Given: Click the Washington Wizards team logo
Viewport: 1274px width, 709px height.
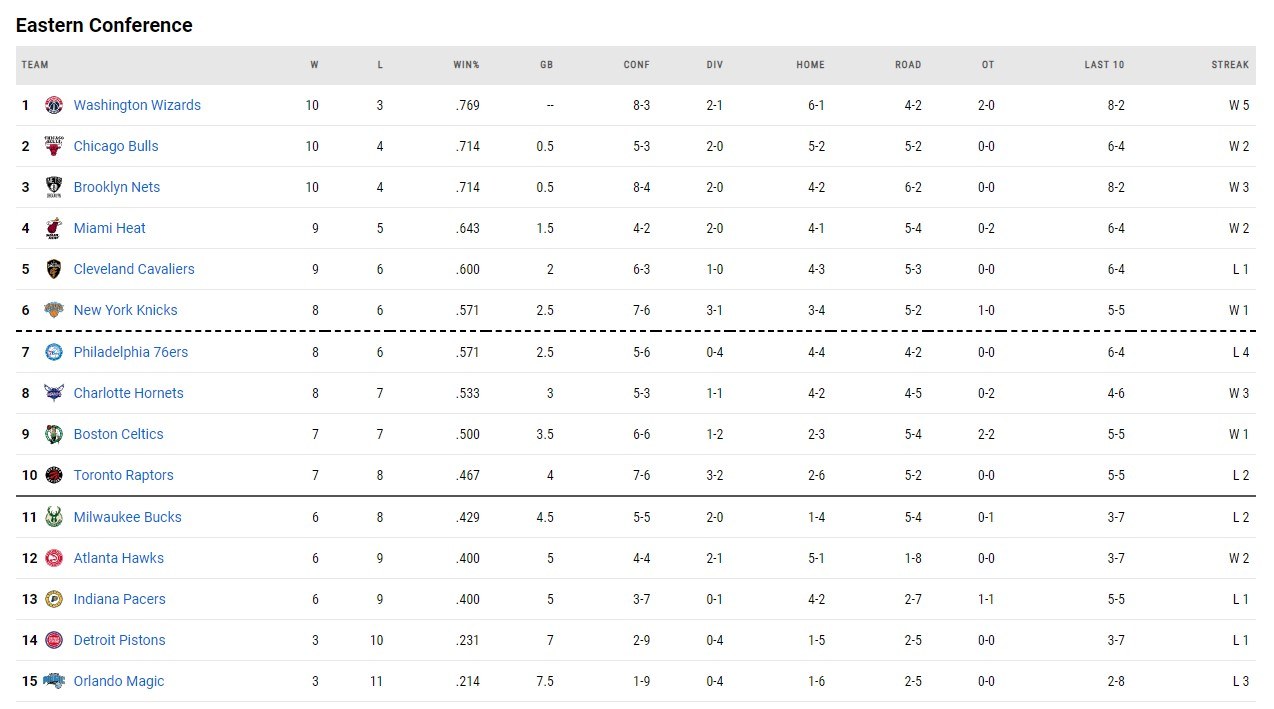Looking at the screenshot, I should click(x=54, y=105).
